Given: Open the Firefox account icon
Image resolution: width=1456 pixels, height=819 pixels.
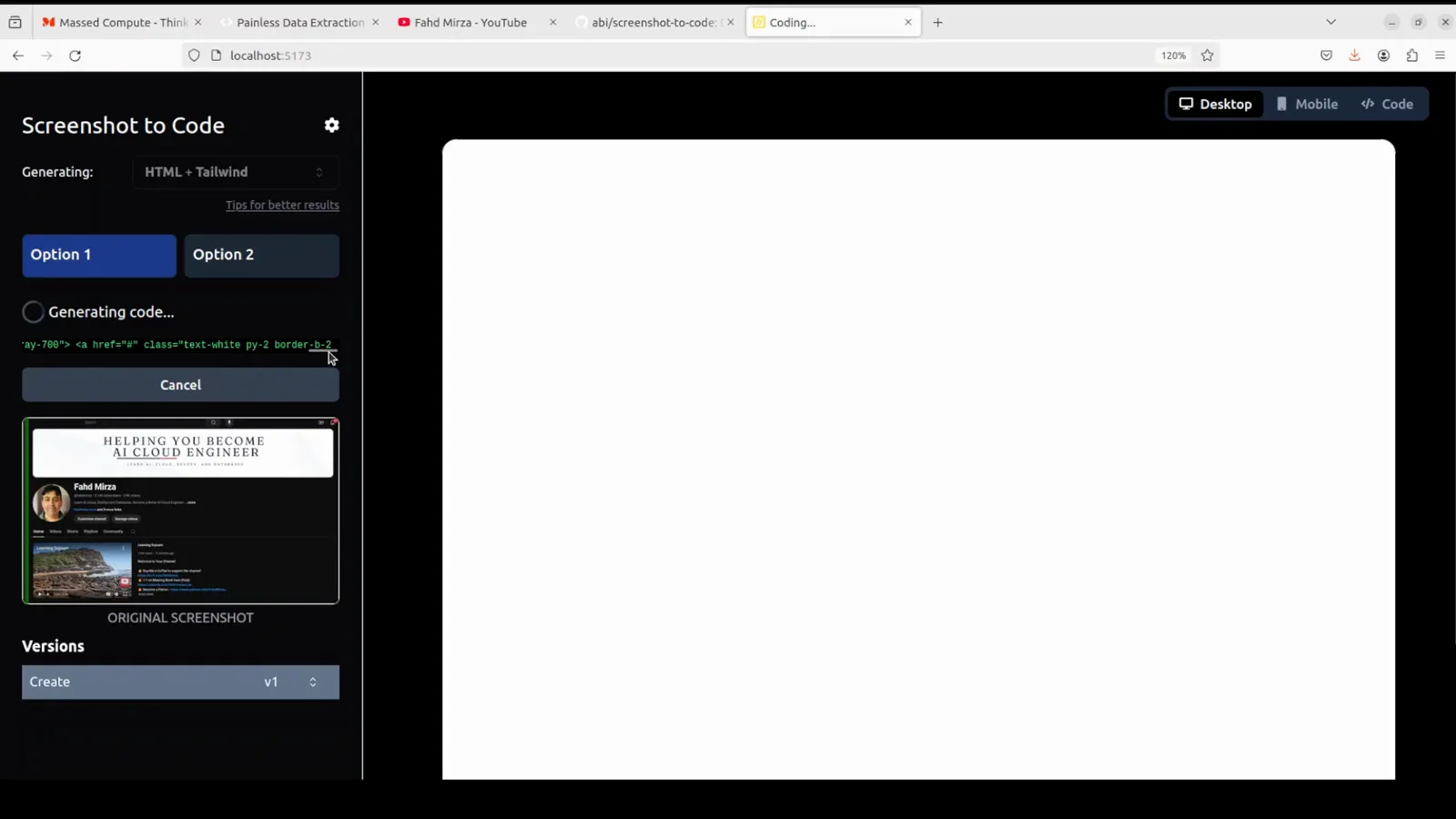Looking at the screenshot, I should point(1383,56).
